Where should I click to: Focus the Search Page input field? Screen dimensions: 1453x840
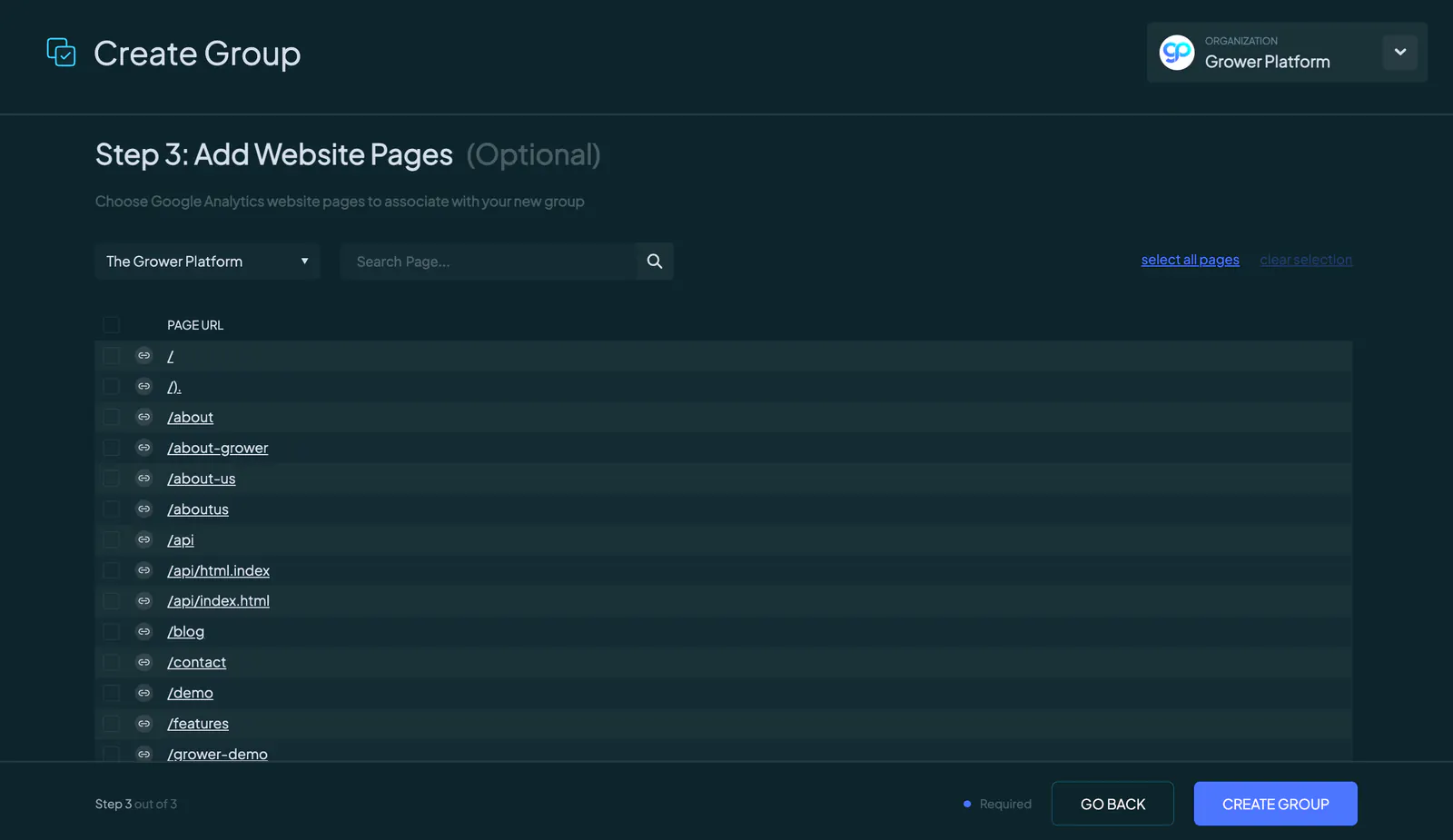click(489, 262)
